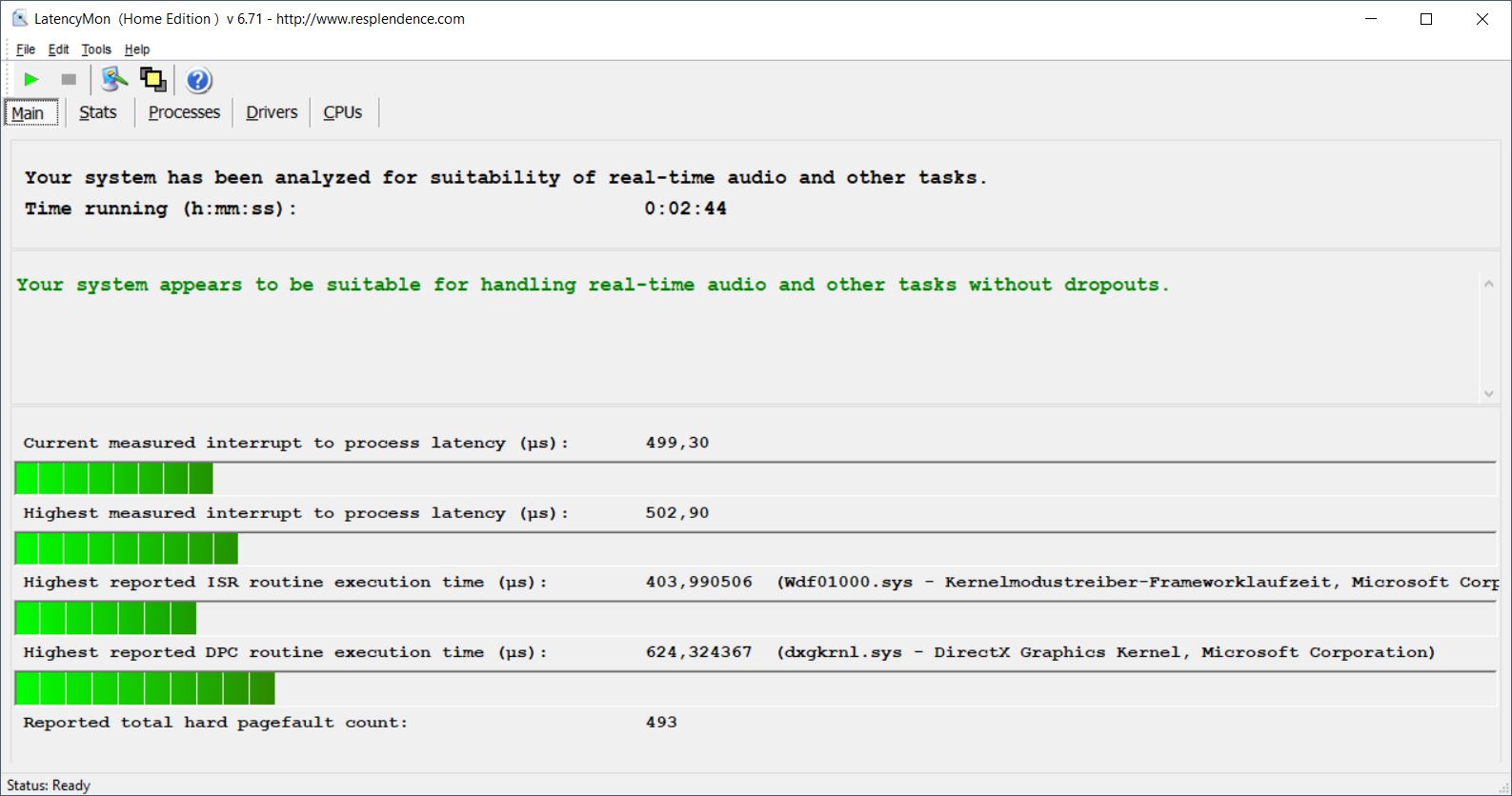Start latency monitoring with the green play button
Viewport: 1512px width, 796px height.
tap(31, 80)
